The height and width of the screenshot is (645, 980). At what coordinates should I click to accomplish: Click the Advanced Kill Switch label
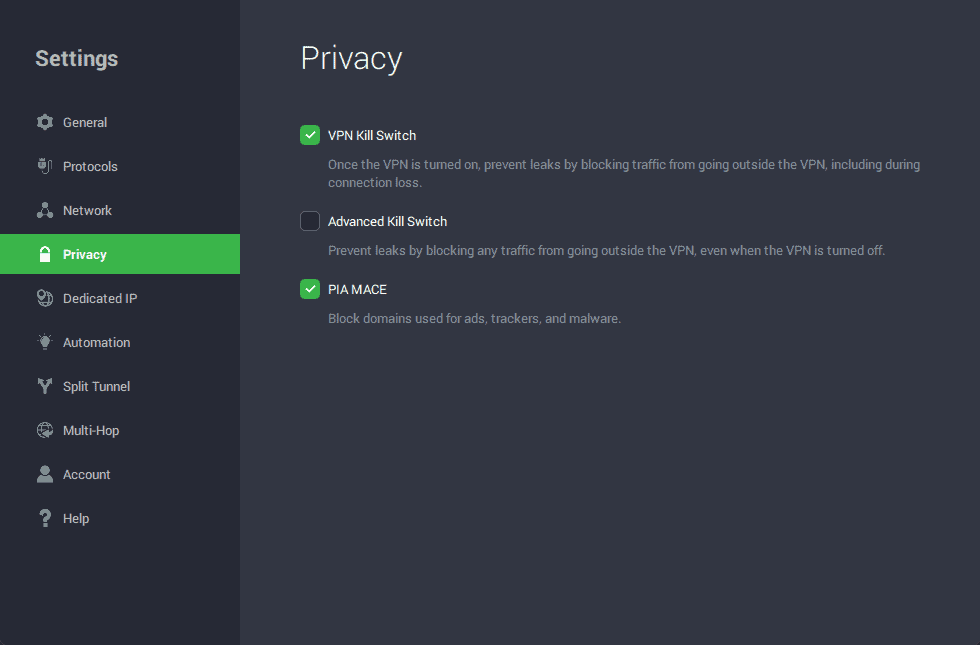387,221
